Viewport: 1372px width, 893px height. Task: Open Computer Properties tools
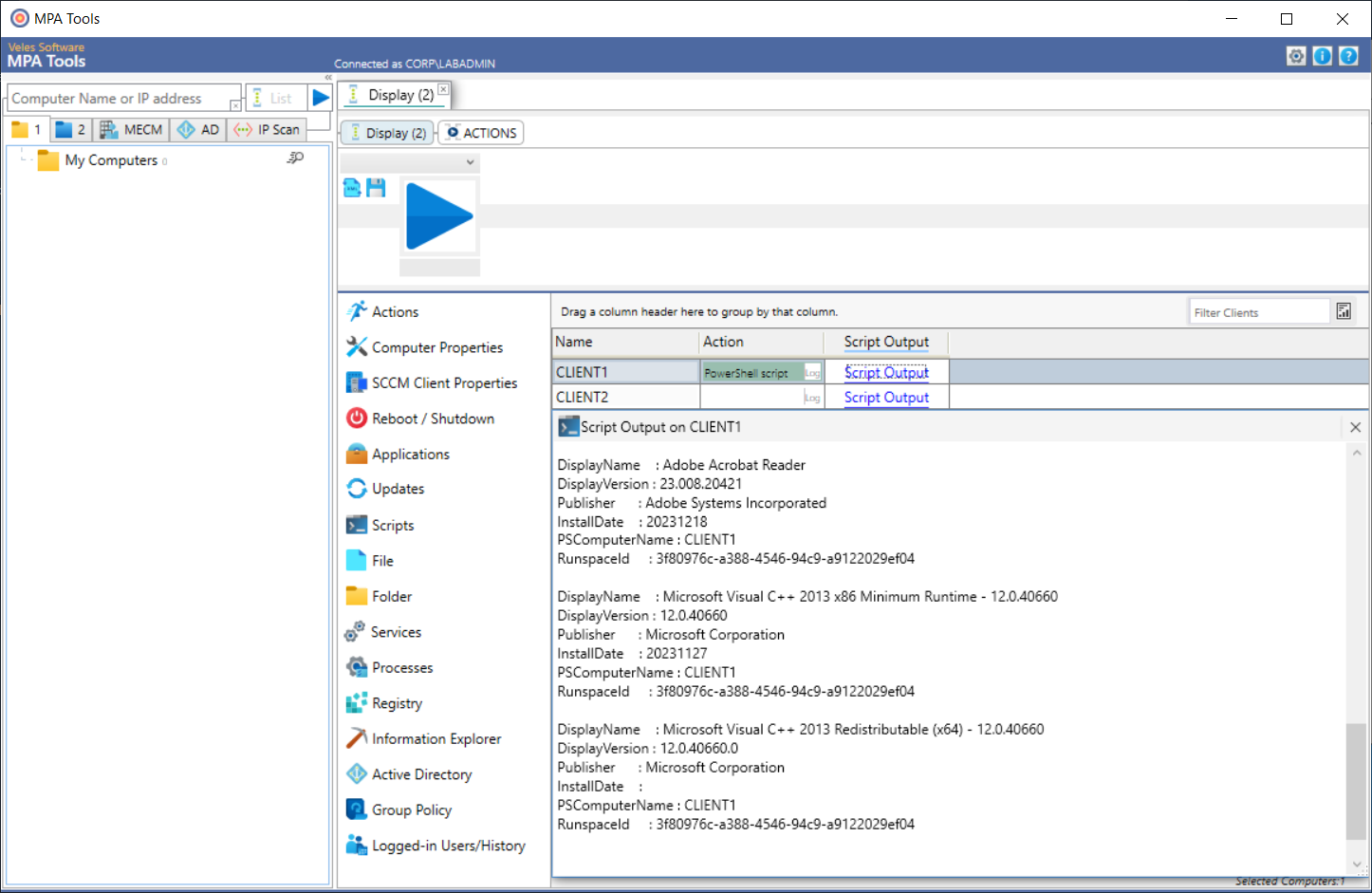425,347
